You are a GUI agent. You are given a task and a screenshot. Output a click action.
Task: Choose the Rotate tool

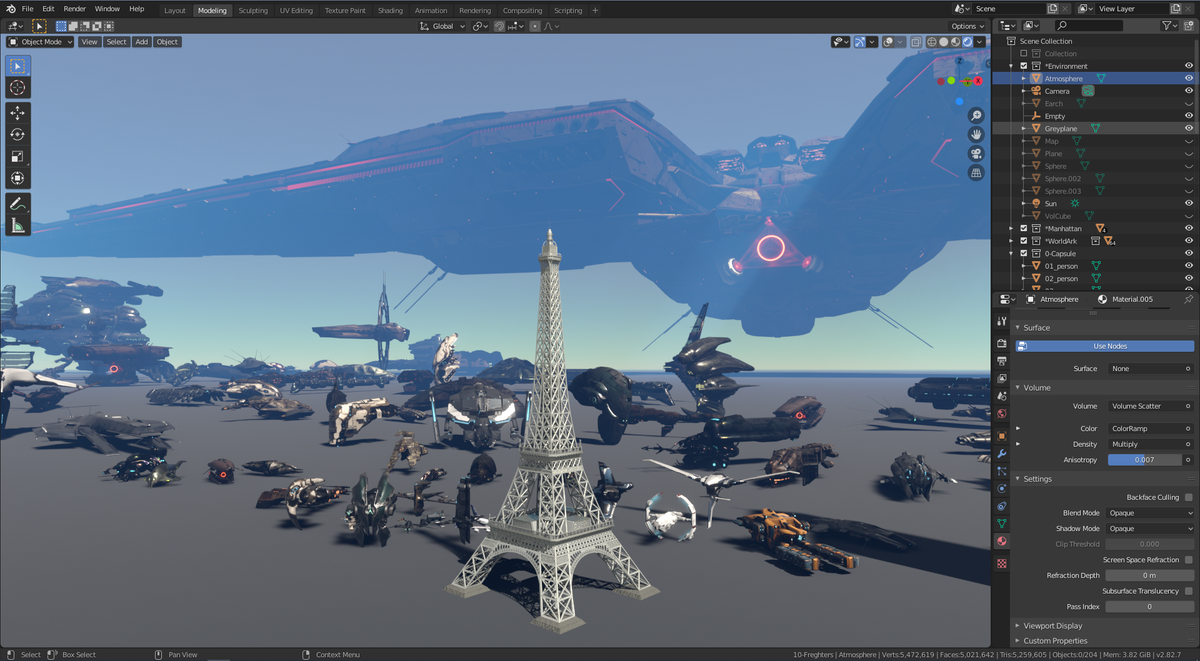[x=17, y=135]
